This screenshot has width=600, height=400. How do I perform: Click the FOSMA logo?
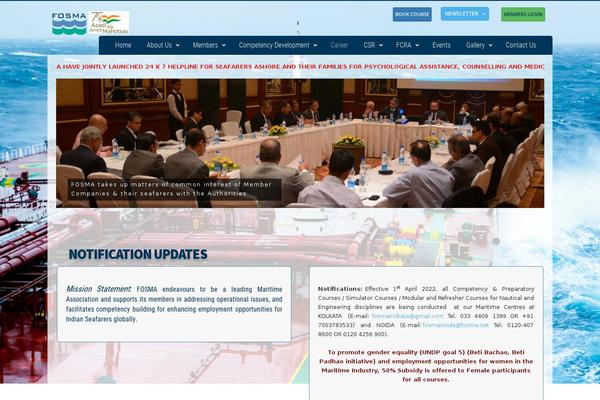pos(69,23)
